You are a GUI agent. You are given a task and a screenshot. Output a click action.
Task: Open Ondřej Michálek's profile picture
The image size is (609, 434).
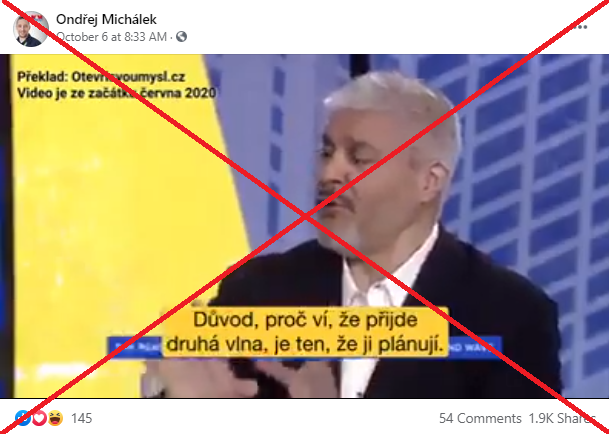[x=31, y=28]
